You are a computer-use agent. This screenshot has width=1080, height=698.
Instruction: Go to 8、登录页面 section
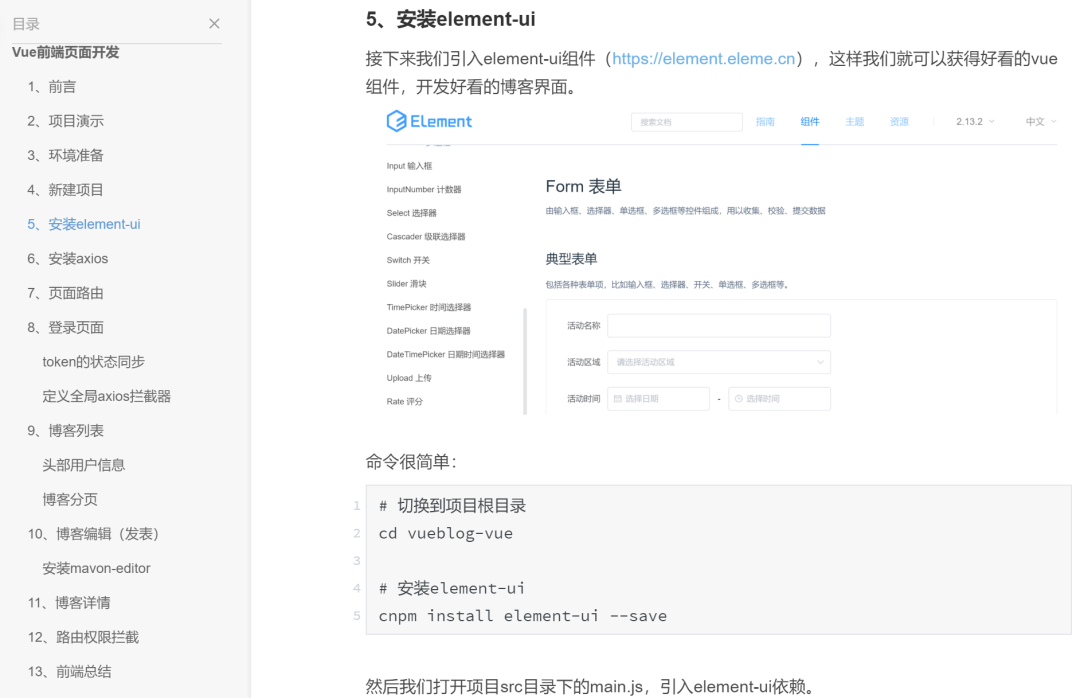[65, 328]
